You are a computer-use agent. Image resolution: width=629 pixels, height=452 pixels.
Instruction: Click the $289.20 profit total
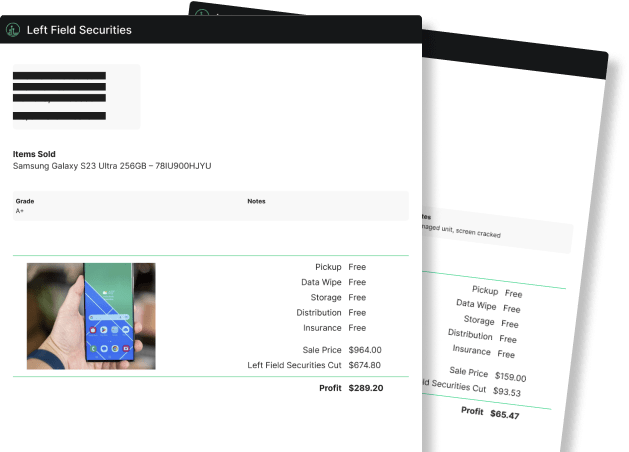(x=366, y=388)
